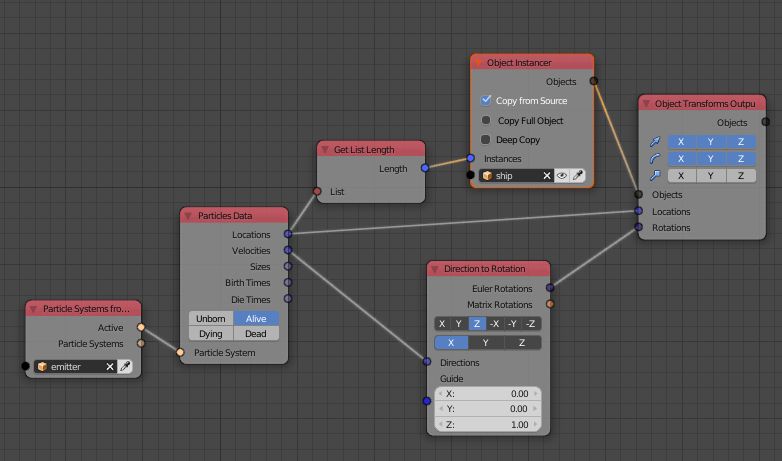
Task: Collapse the Particles Data node
Action: pyautogui.click(x=189, y=216)
